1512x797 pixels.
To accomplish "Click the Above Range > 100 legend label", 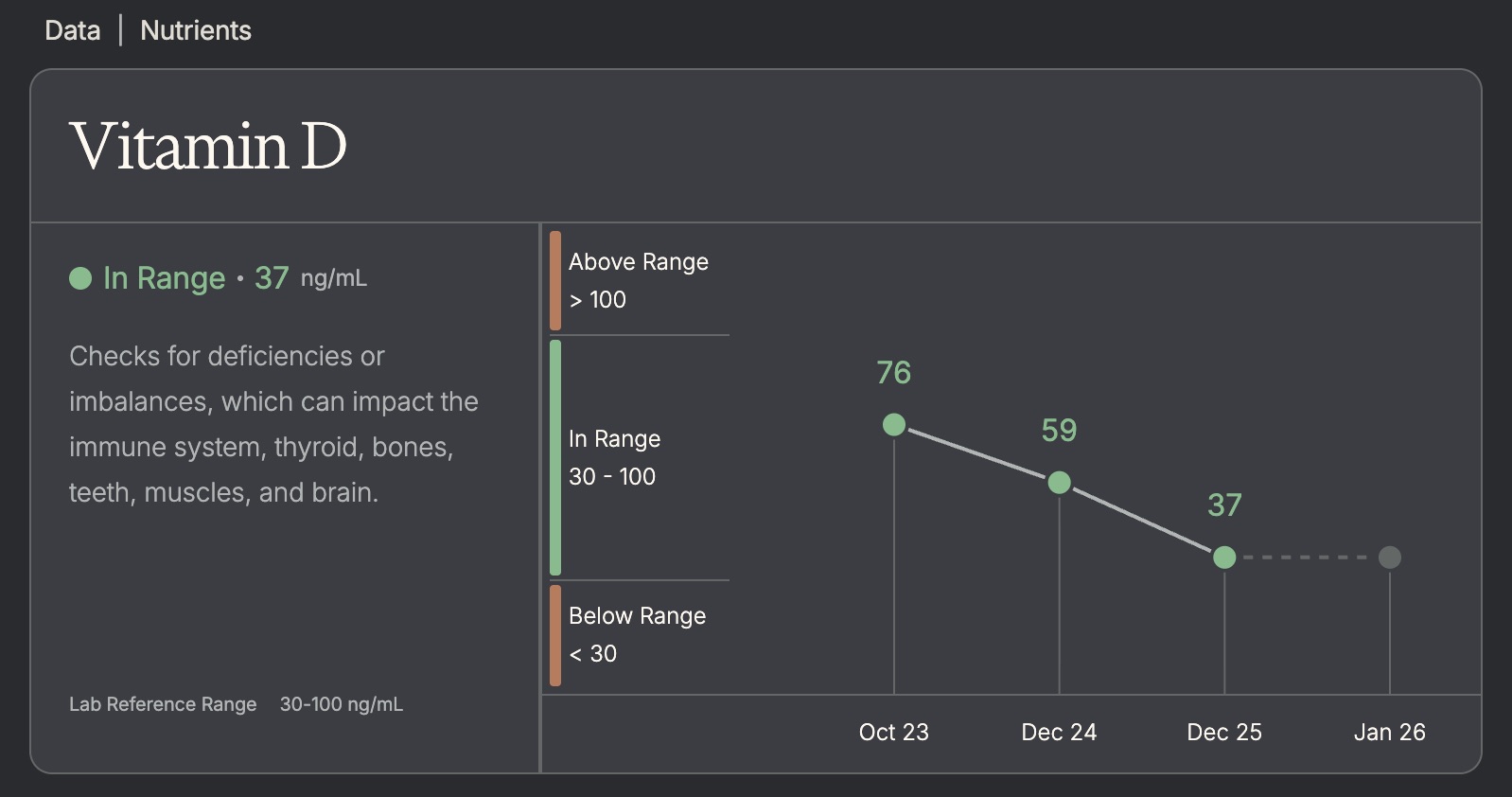I will [x=639, y=280].
